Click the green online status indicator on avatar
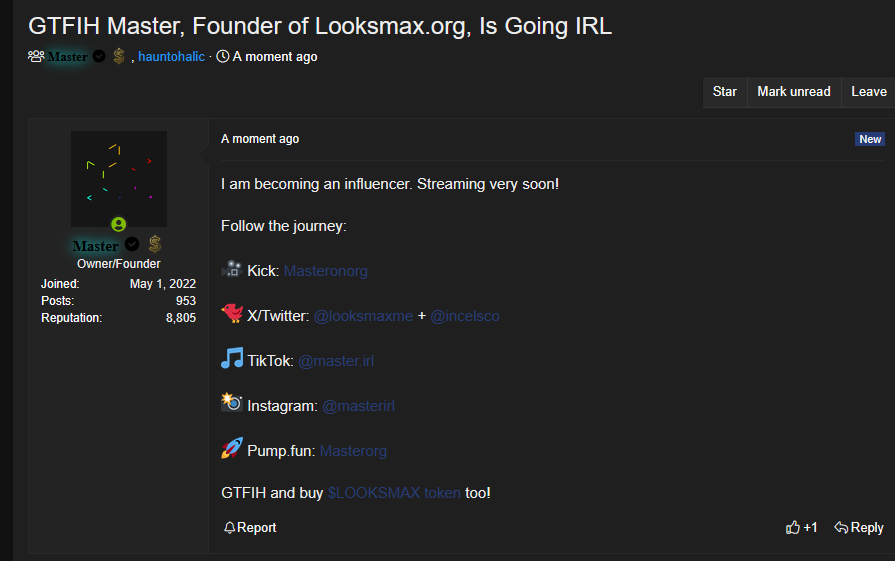Screen dimensions: 895x561 click(x=119, y=224)
